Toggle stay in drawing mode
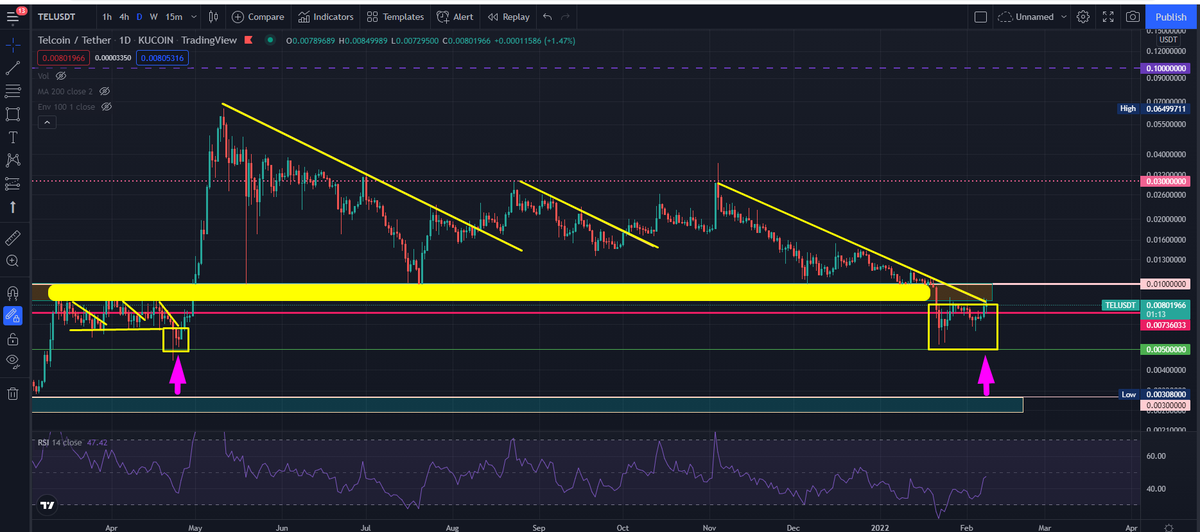This screenshot has height=532, width=1200. [13, 315]
